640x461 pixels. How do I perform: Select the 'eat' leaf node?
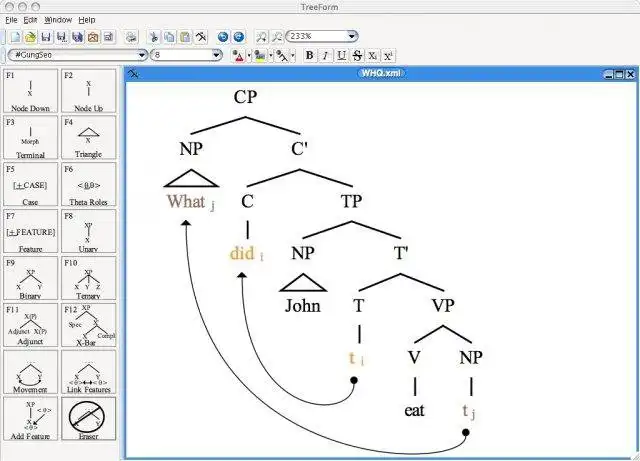(x=414, y=410)
